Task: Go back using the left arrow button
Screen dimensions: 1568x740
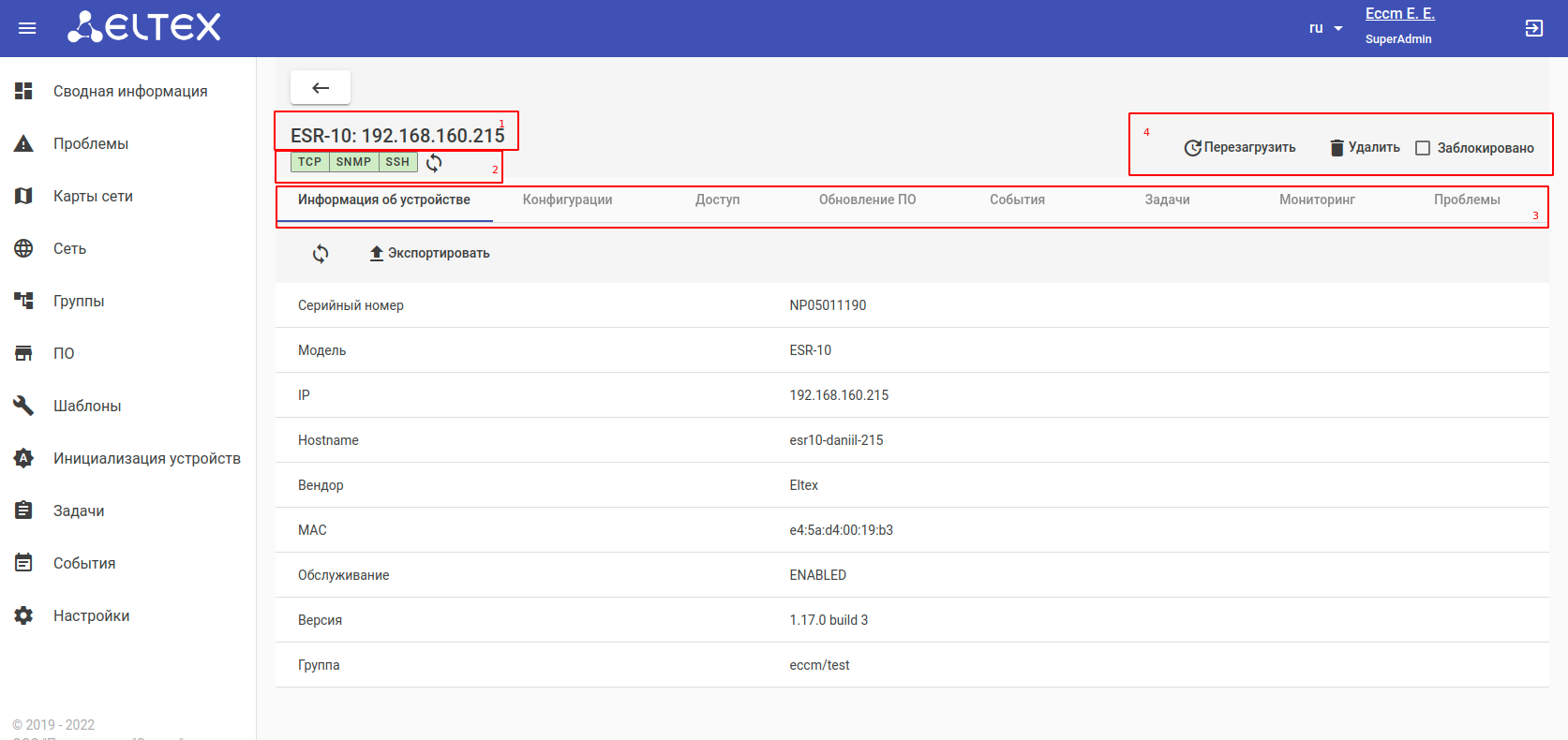Action: [321, 87]
